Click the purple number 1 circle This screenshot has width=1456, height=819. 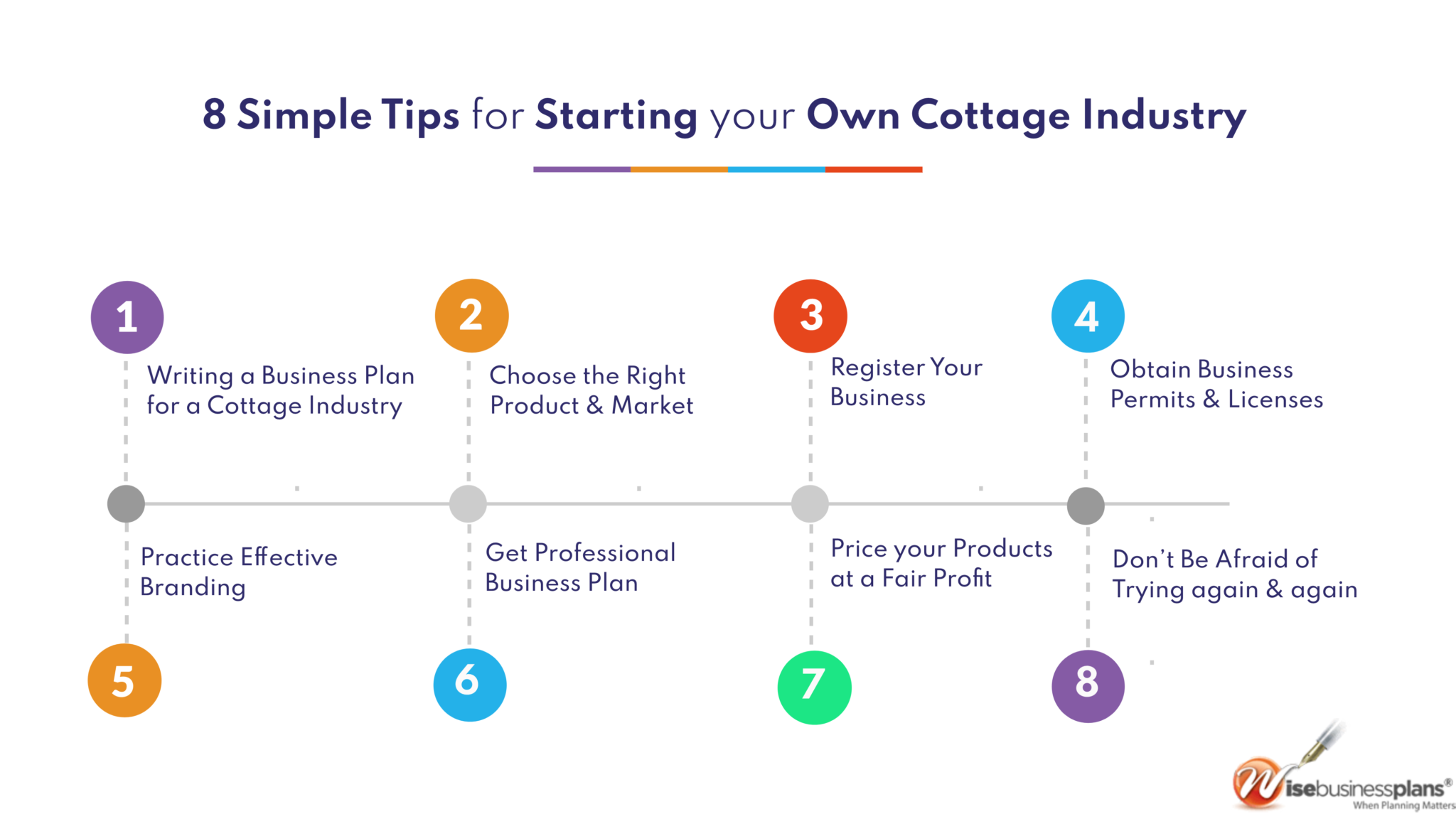pos(127,317)
